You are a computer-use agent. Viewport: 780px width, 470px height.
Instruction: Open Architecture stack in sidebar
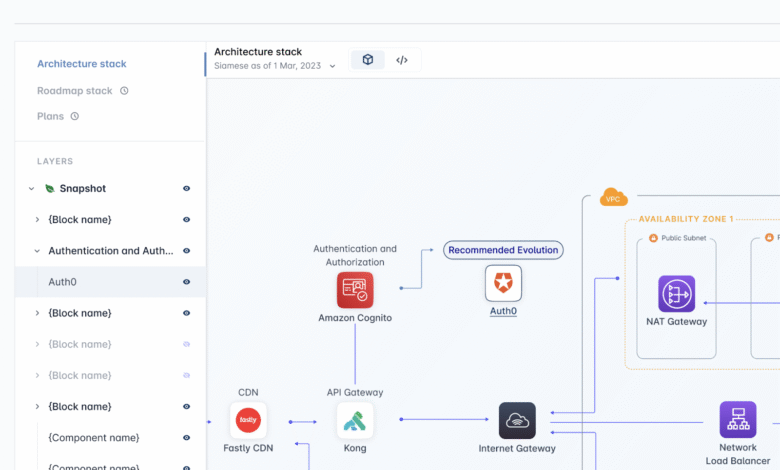(x=82, y=64)
